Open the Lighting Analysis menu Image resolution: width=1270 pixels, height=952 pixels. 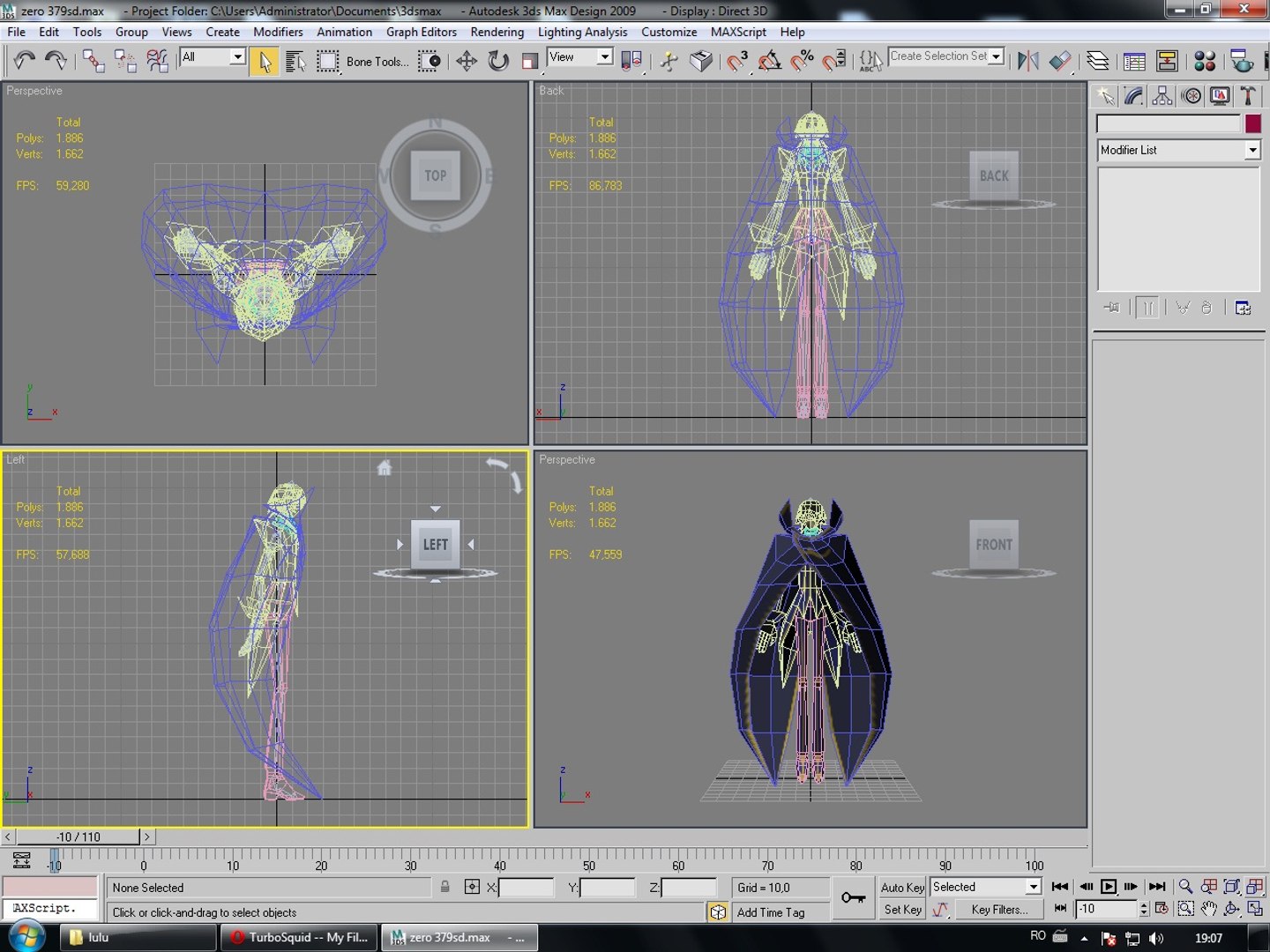[582, 32]
